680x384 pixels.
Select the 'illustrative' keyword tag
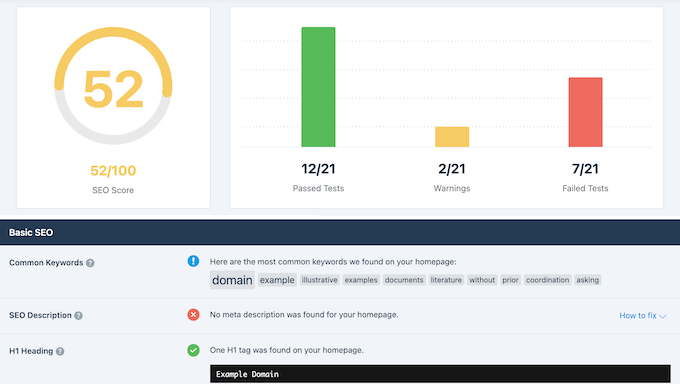[x=320, y=280]
